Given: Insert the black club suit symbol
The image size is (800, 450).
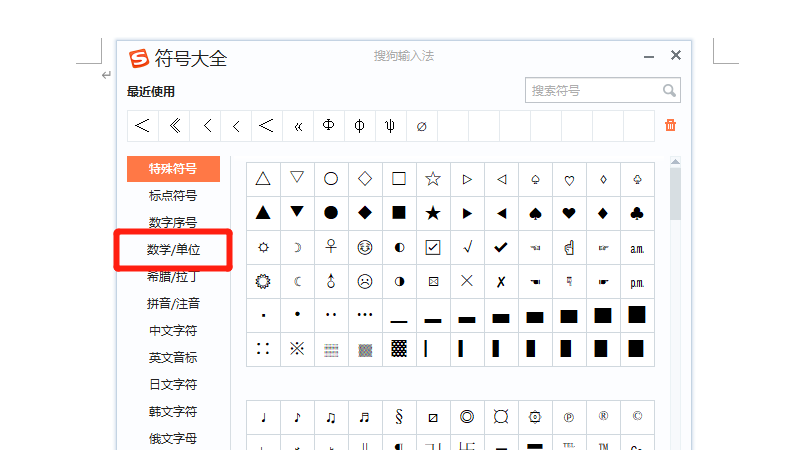Looking at the screenshot, I should (637, 213).
